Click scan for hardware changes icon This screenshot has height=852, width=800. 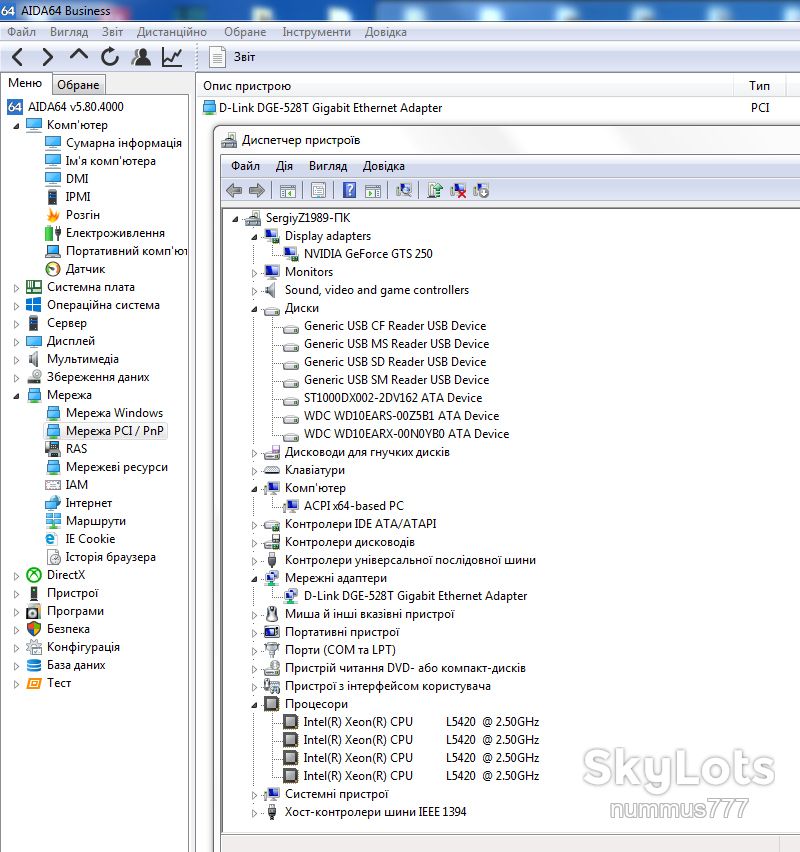pyautogui.click(x=403, y=190)
